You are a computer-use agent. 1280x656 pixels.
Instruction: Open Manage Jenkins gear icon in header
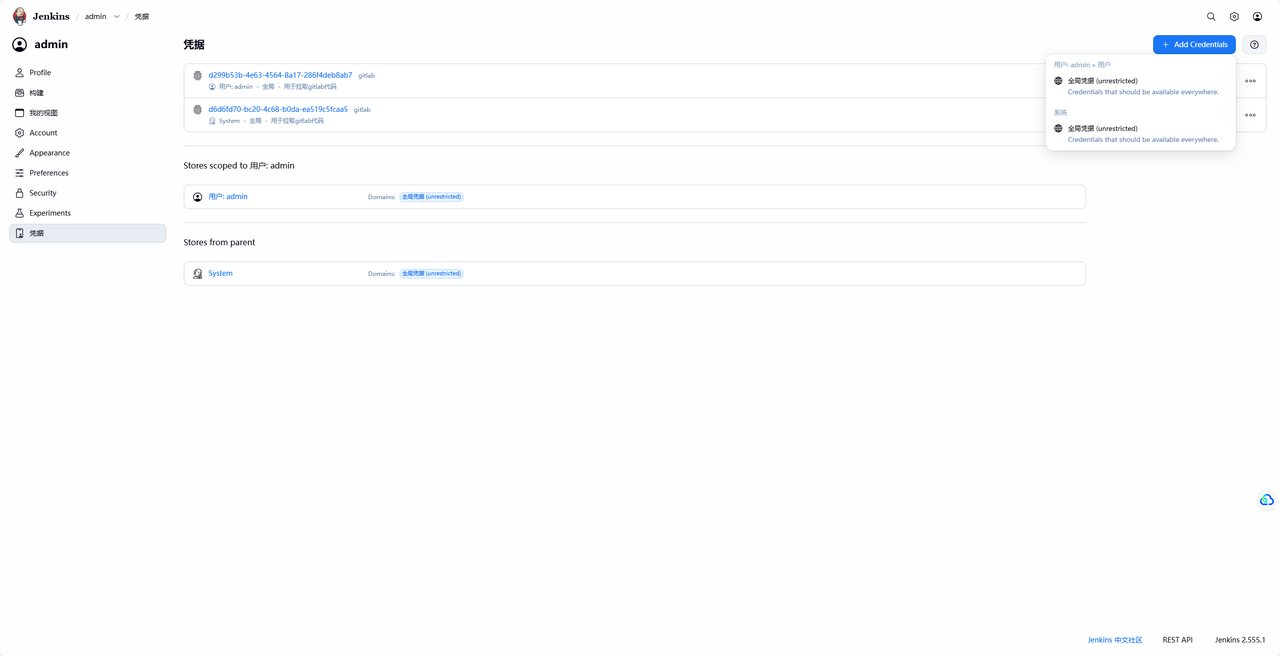(1234, 16)
